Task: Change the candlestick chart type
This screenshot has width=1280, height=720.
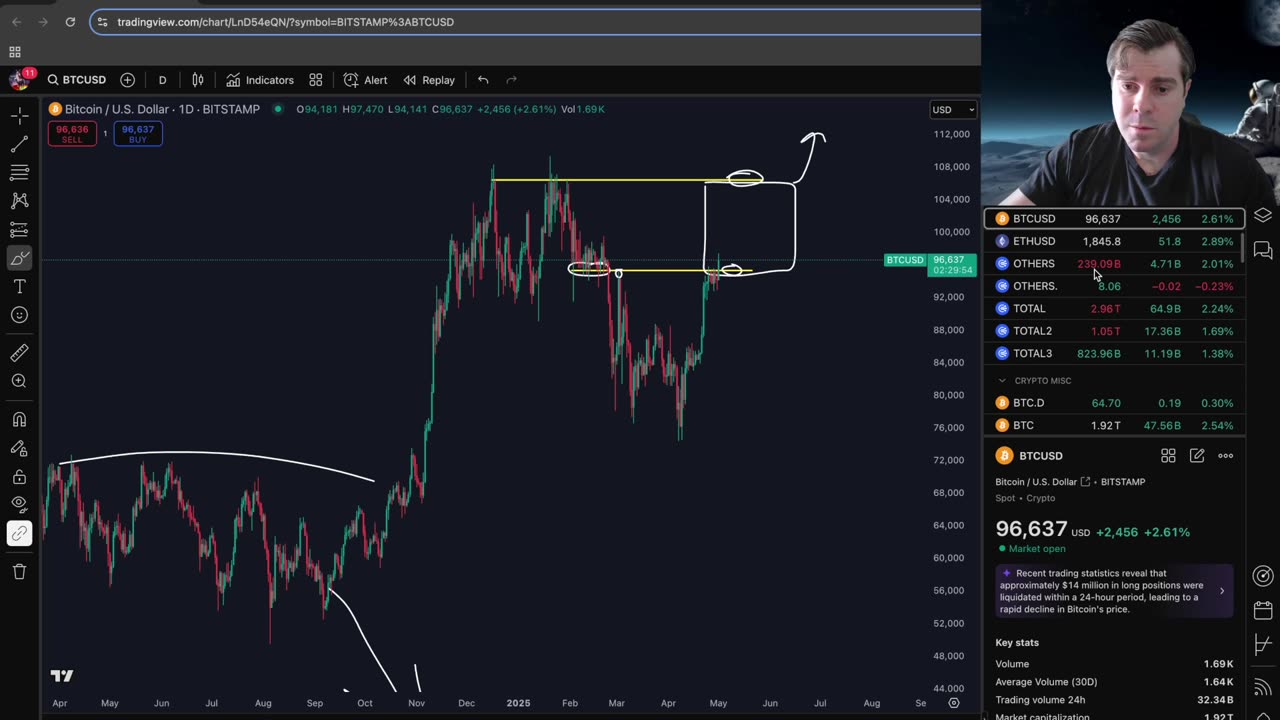Action: pyautogui.click(x=198, y=80)
